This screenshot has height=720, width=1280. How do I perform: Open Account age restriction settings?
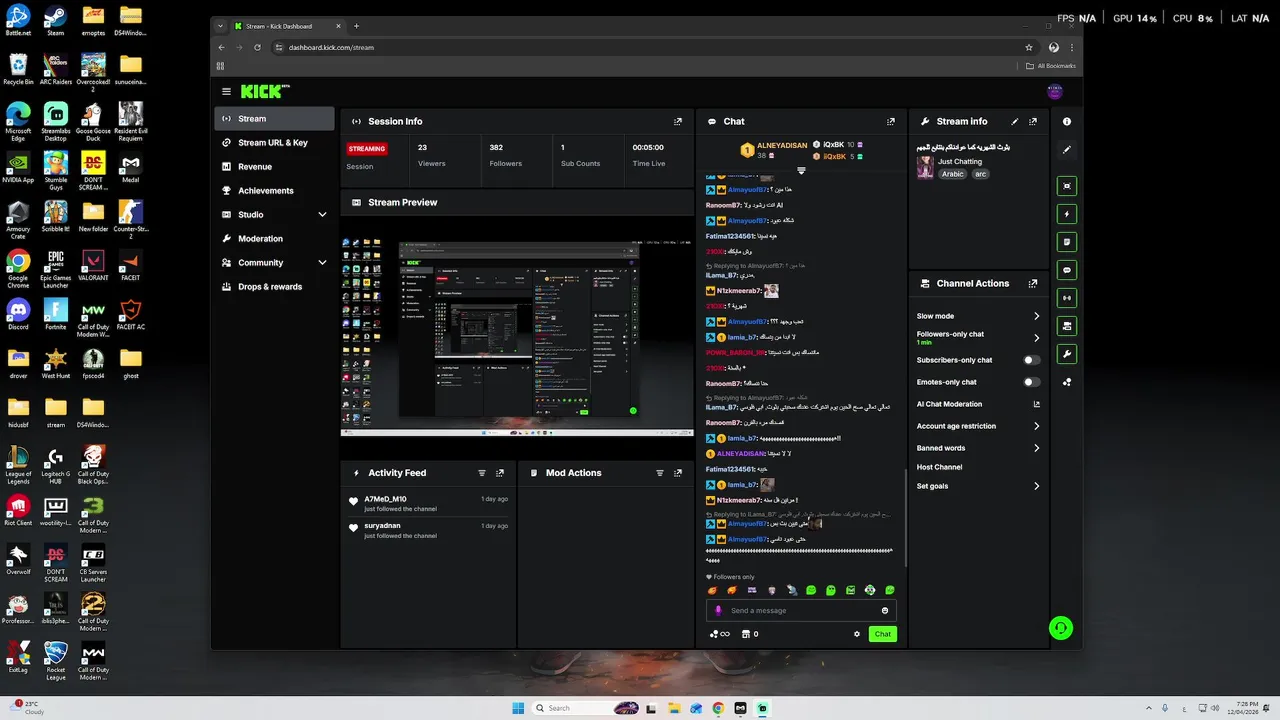(979, 426)
